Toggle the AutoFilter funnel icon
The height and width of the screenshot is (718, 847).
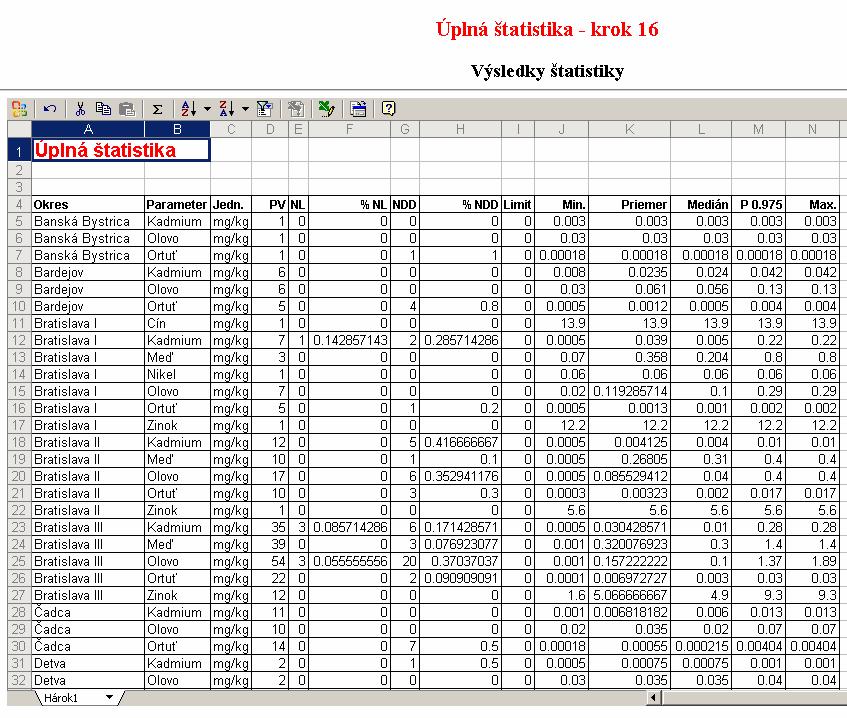click(x=264, y=109)
